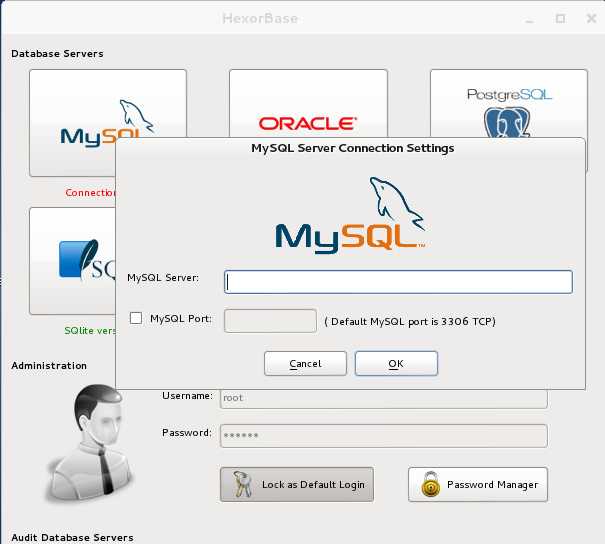Click the red Connection status text
This screenshot has width=605, height=544.
pyautogui.click(x=90, y=193)
